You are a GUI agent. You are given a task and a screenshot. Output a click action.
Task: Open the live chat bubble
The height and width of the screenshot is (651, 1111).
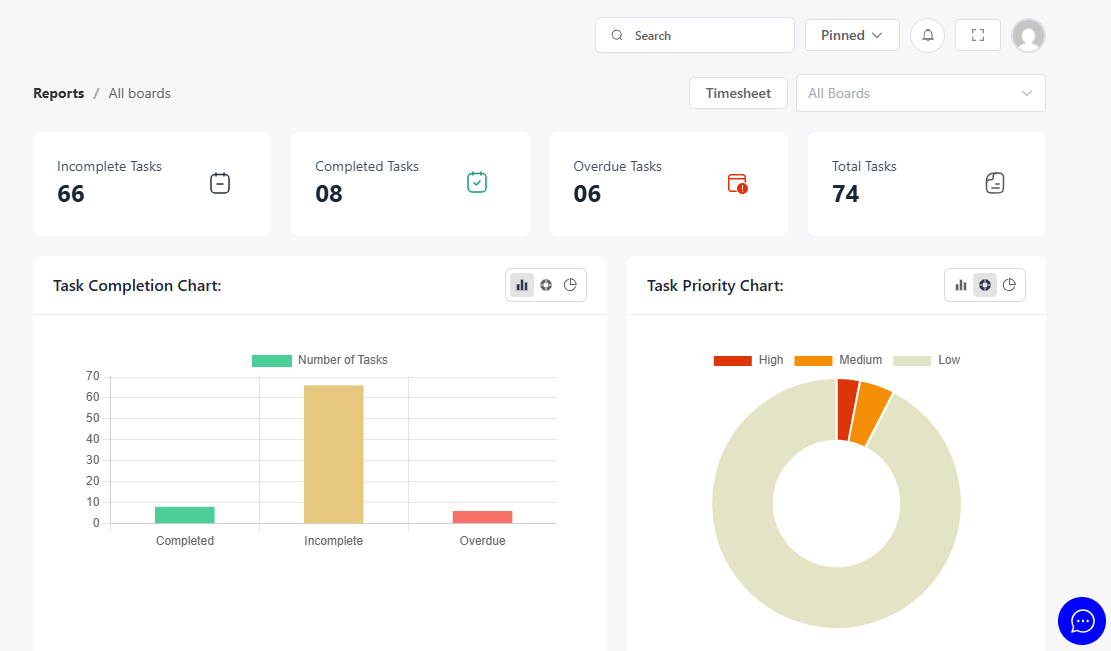1081,621
